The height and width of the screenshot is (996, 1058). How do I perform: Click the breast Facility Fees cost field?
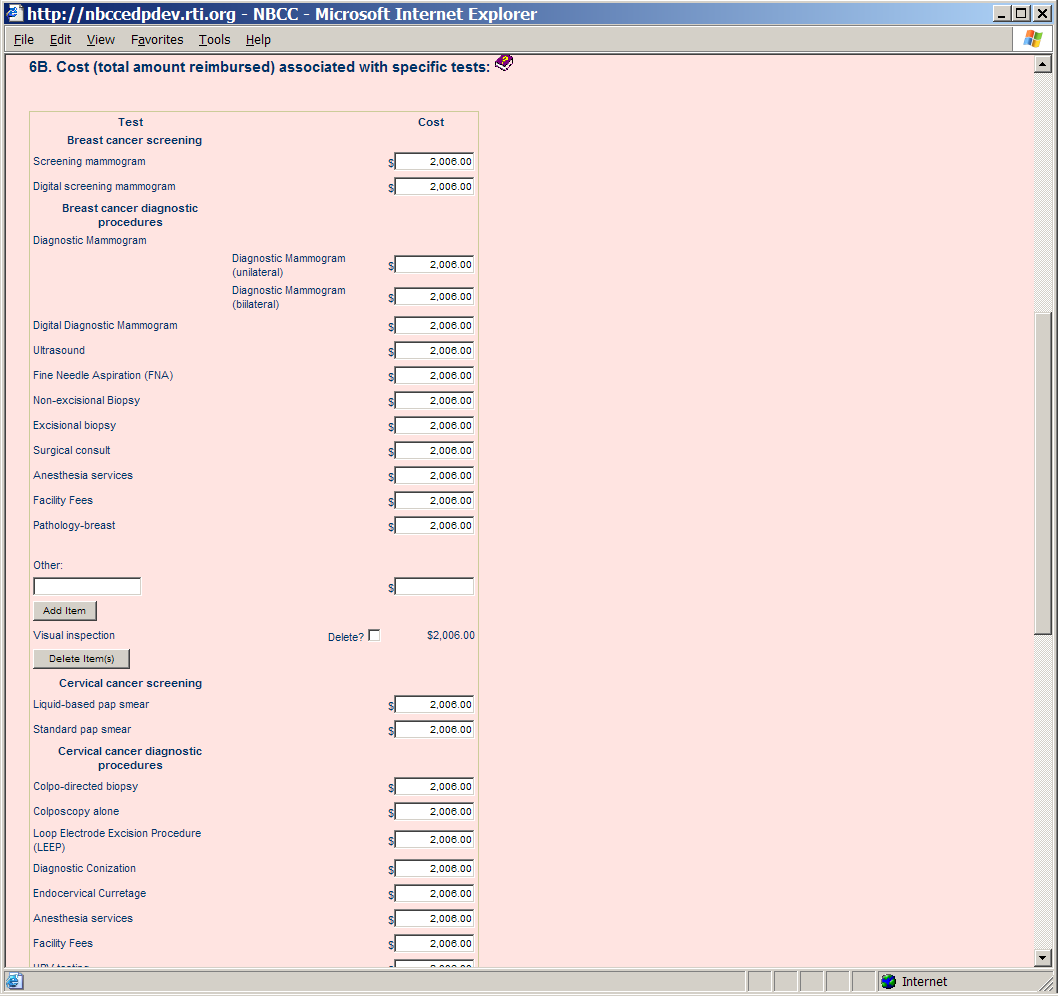point(434,501)
